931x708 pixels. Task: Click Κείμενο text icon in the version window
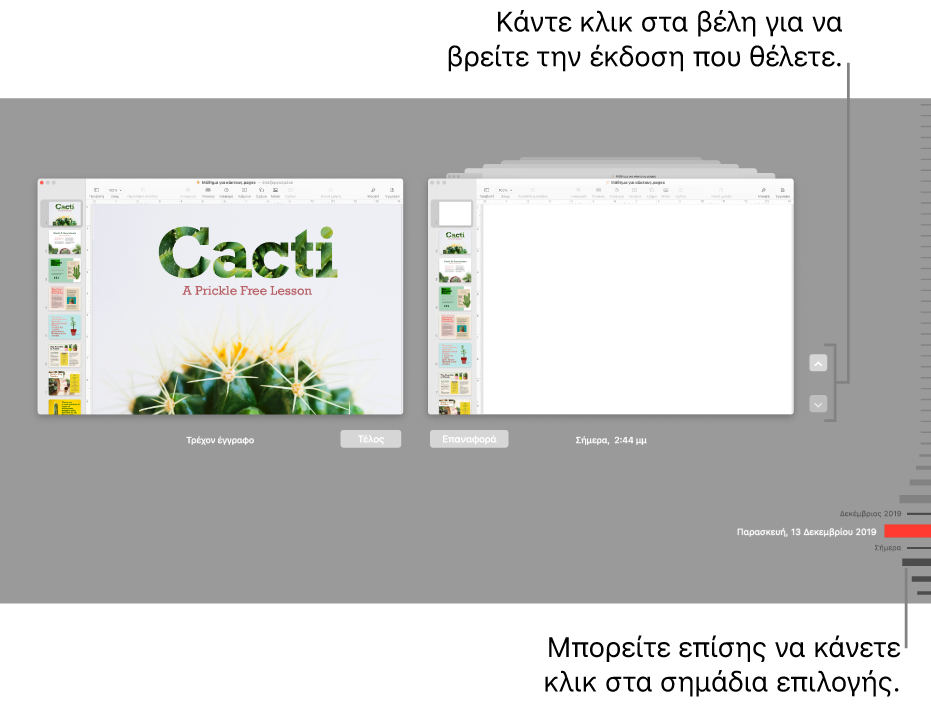click(x=634, y=190)
